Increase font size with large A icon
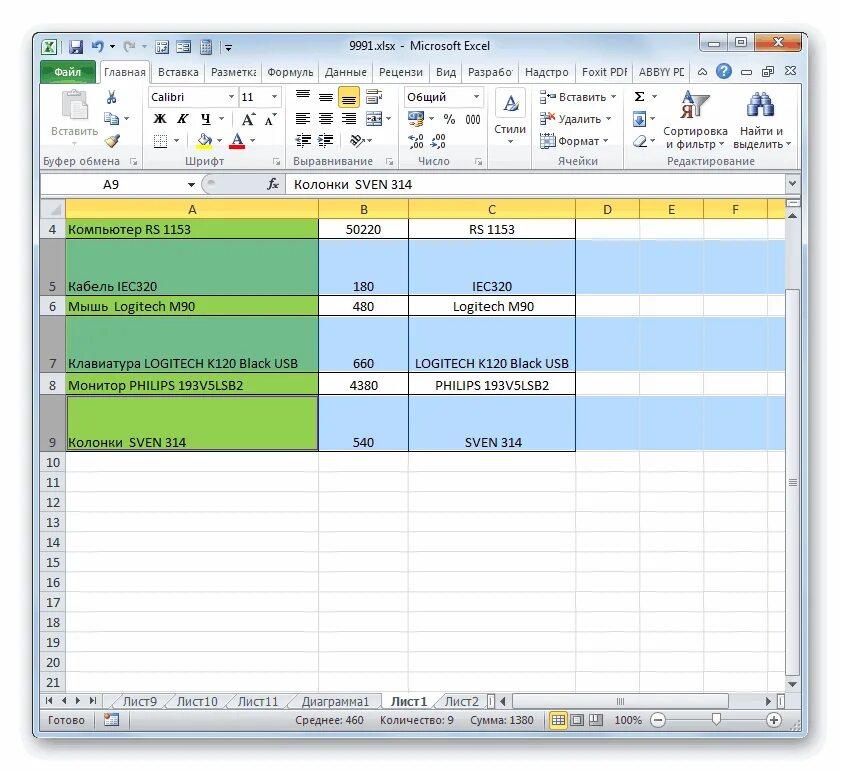 coord(248,119)
